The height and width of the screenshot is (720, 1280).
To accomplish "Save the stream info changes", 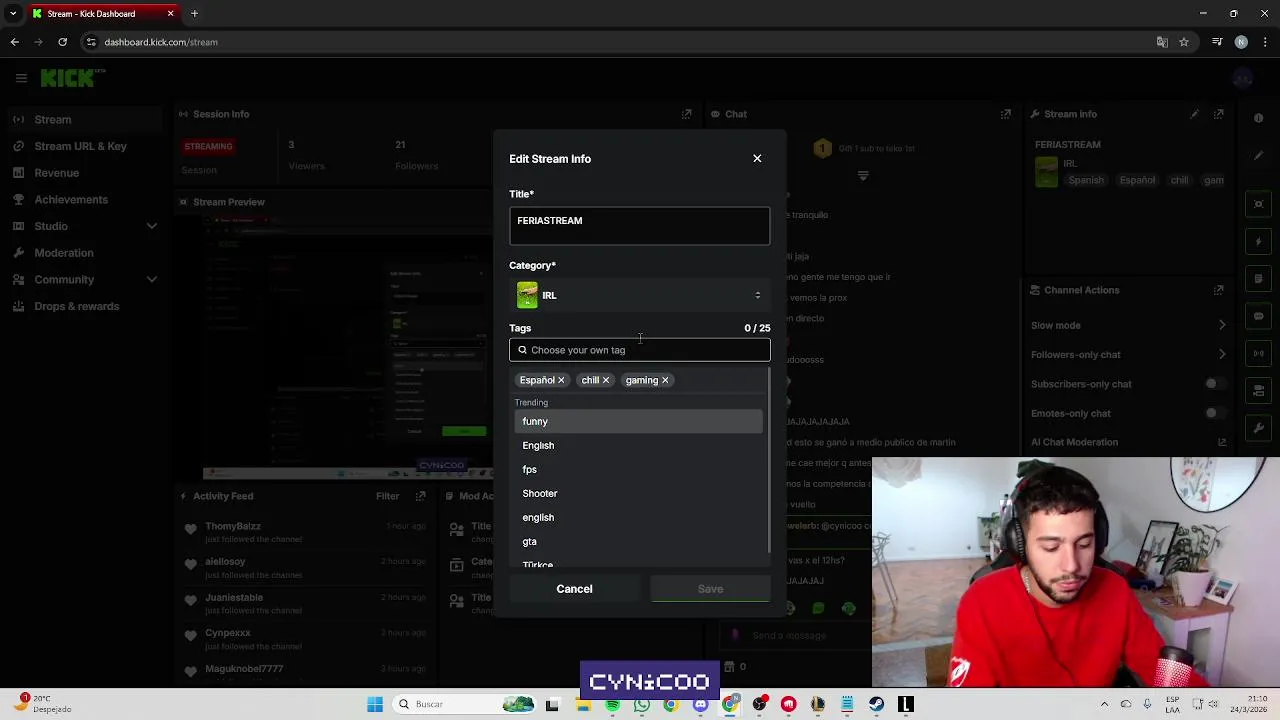I will click(x=710, y=589).
